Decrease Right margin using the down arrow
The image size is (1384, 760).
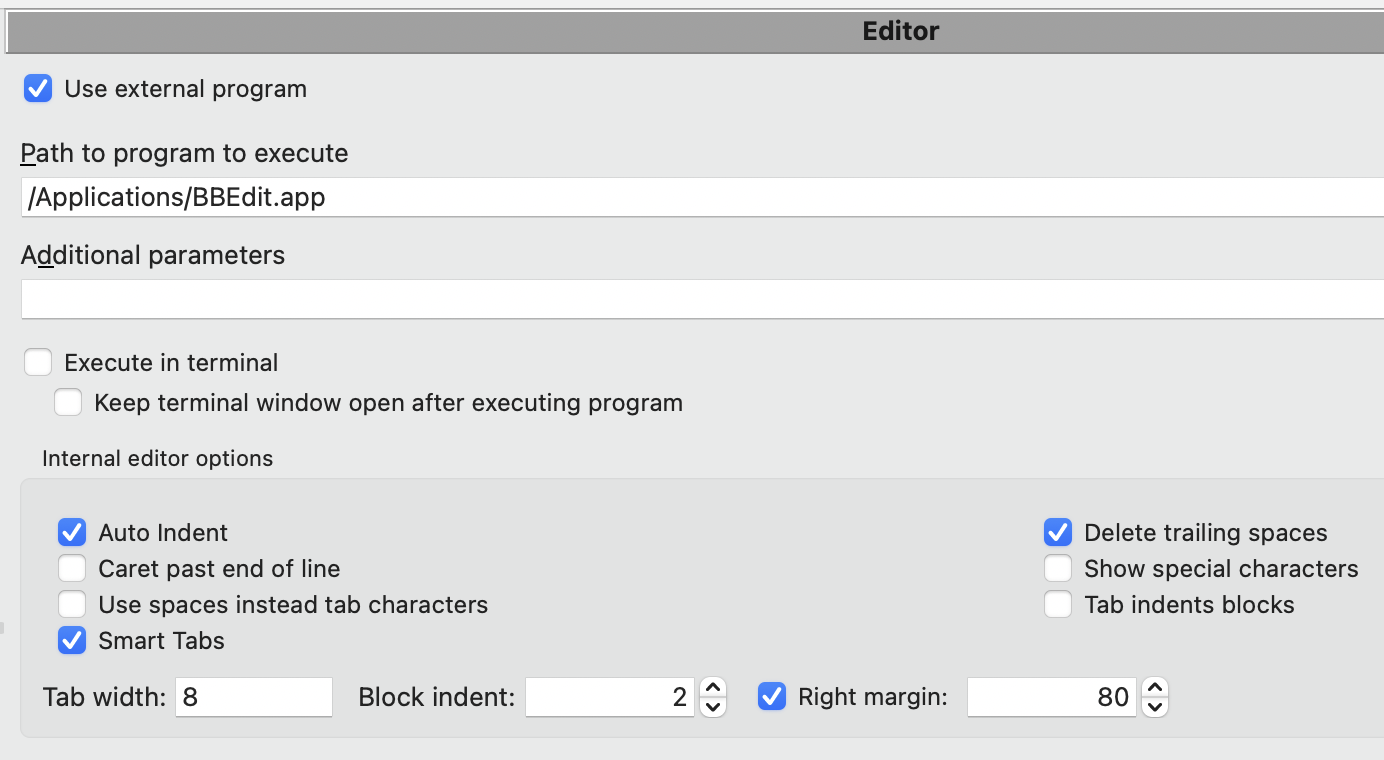[x=1154, y=704]
